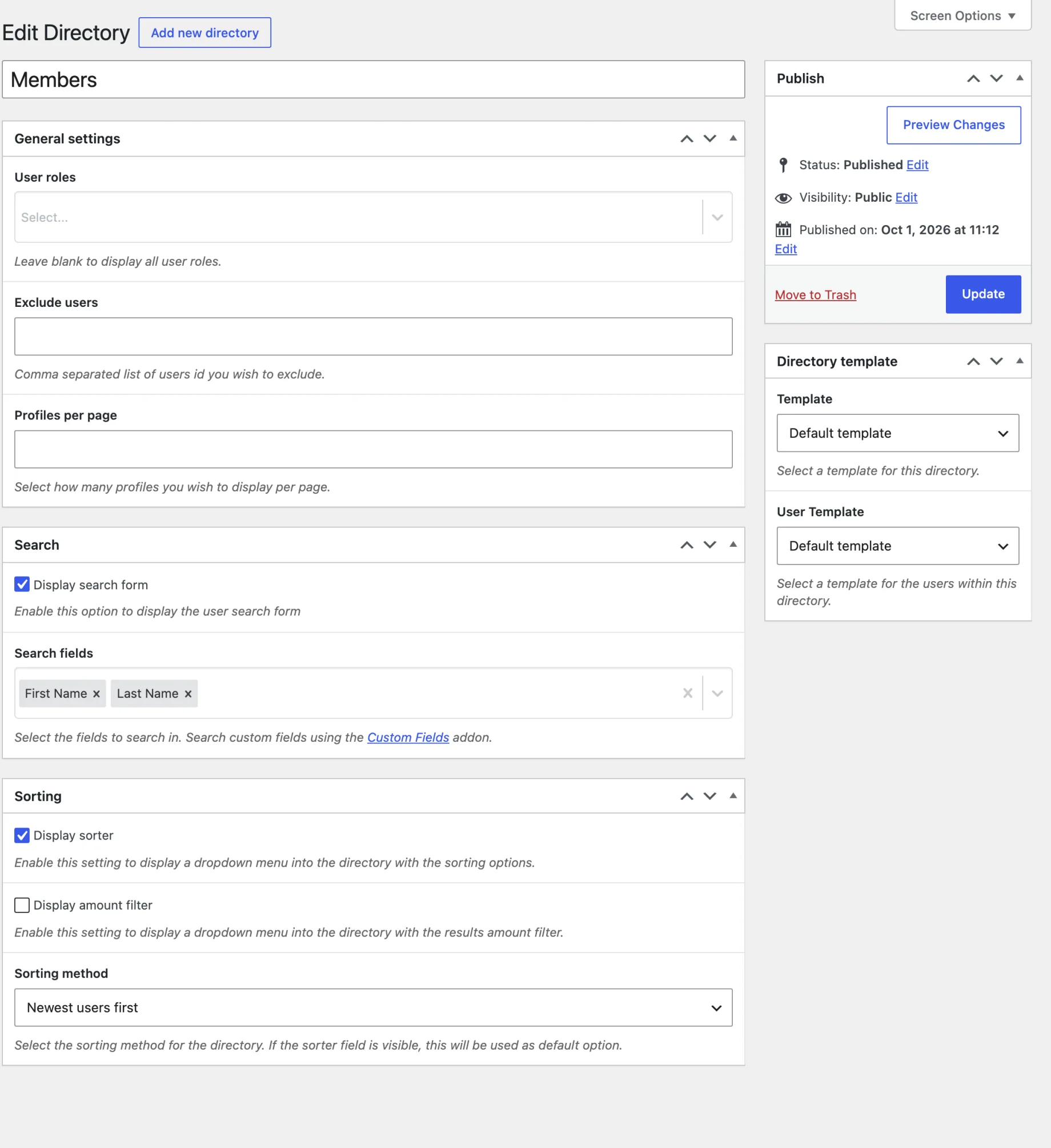Screen dimensions: 1051x1148
Task: Edit the published date
Action: pyautogui.click(x=786, y=249)
